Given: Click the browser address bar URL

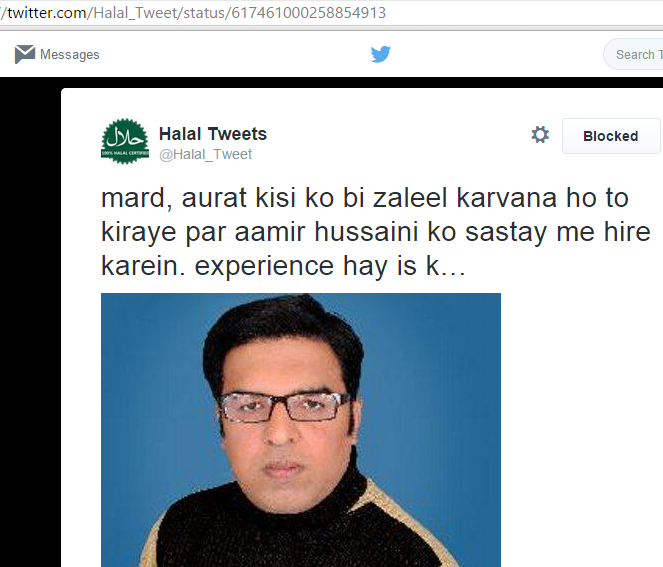Looking at the screenshot, I should pyautogui.click(x=193, y=13).
